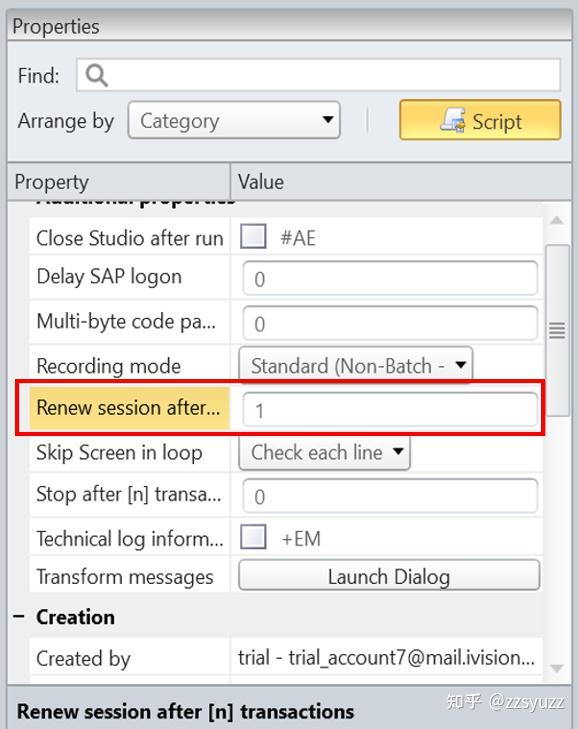The height and width of the screenshot is (729, 579).
Task: Click the scroll down arrow
Action: pos(557,669)
